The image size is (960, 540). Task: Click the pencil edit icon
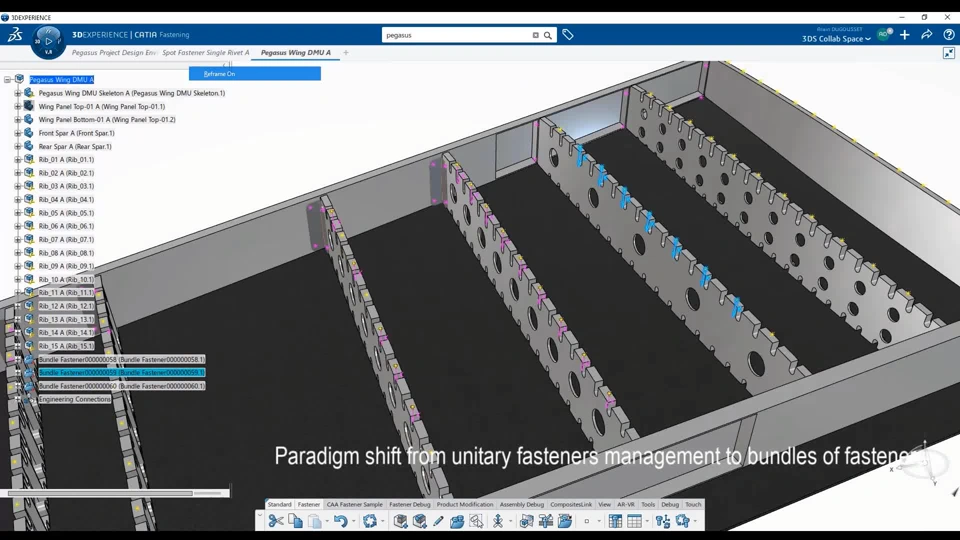click(x=438, y=521)
